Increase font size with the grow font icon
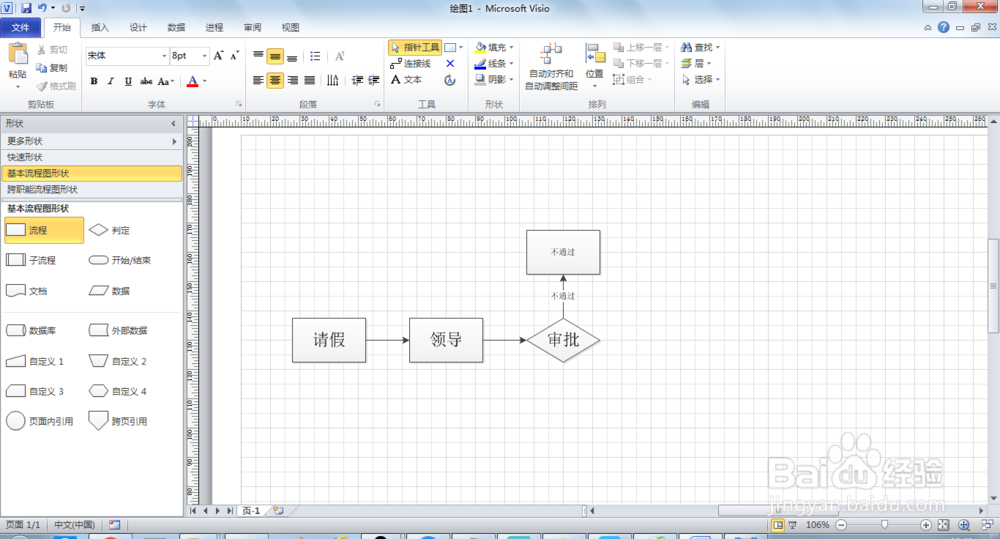This screenshot has width=1000, height=539. 219,56
